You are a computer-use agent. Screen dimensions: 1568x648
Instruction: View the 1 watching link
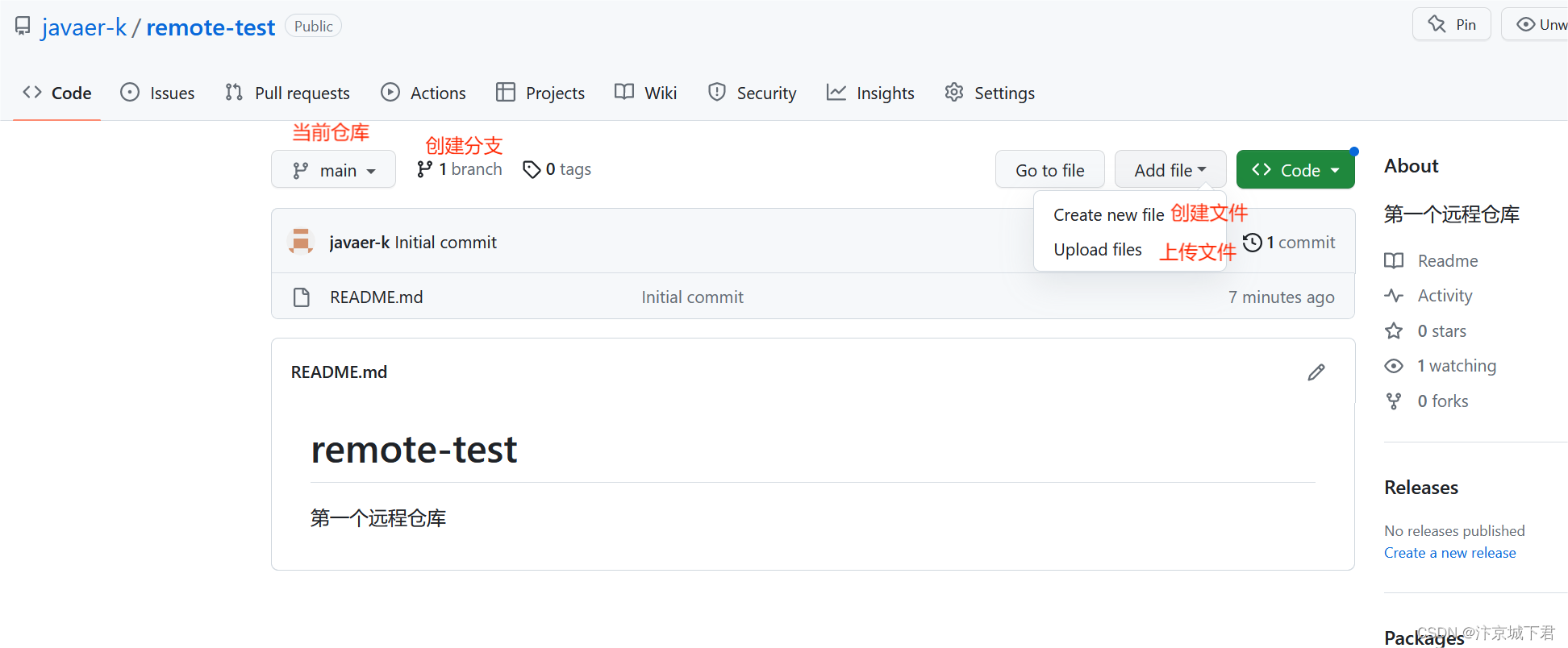click(x=1441, y=366)
